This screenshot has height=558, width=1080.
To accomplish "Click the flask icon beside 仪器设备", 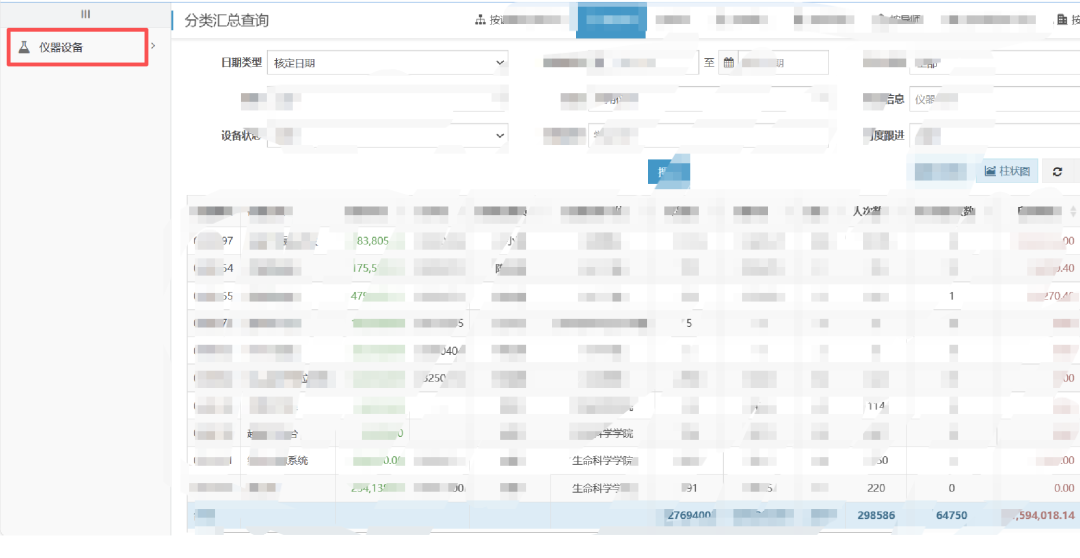I will pyautogui.click(x=24, y=47).
